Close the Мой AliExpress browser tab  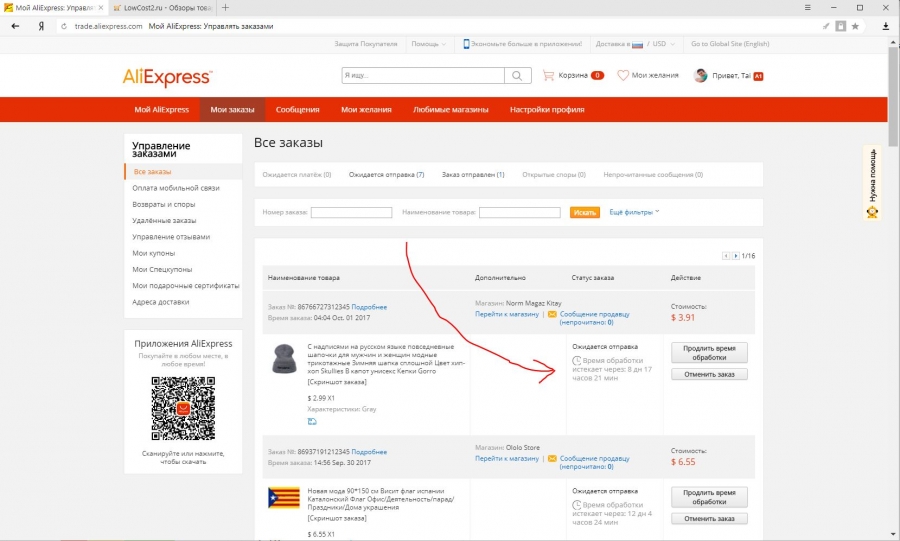coord(101,8)
